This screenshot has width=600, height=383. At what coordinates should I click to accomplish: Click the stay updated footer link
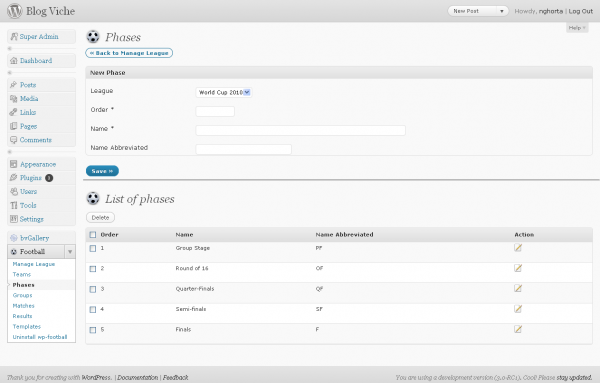[x=574, y=377]
